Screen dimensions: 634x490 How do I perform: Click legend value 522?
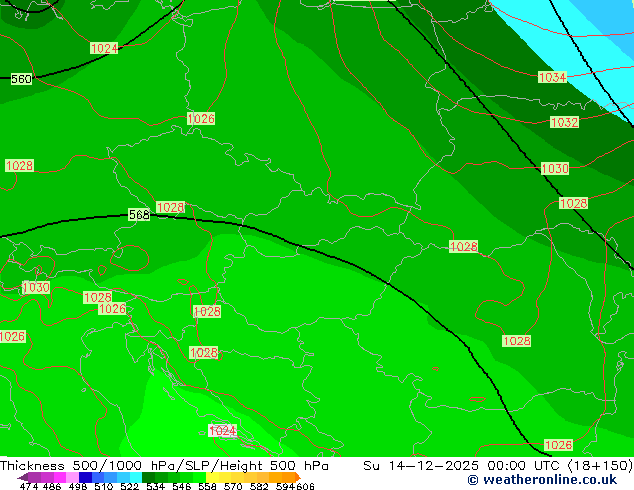point(129,486)
